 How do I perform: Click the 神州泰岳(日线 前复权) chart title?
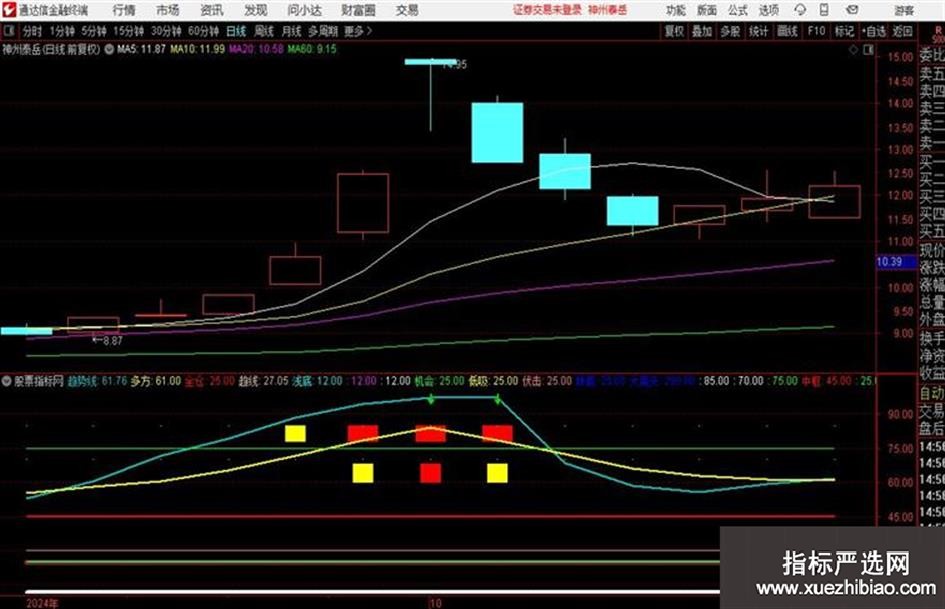click(x=51, y=49)
